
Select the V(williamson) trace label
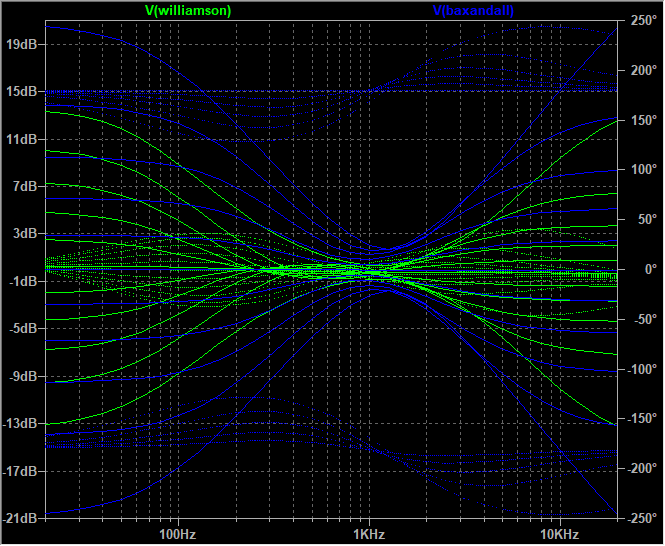(x=188, y=10)
